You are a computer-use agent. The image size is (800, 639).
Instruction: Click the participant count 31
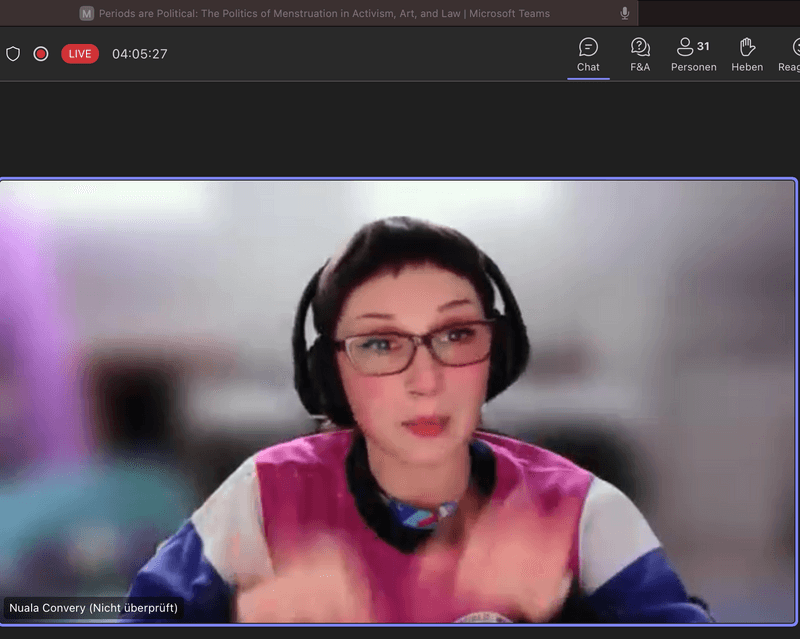point(703,46)
